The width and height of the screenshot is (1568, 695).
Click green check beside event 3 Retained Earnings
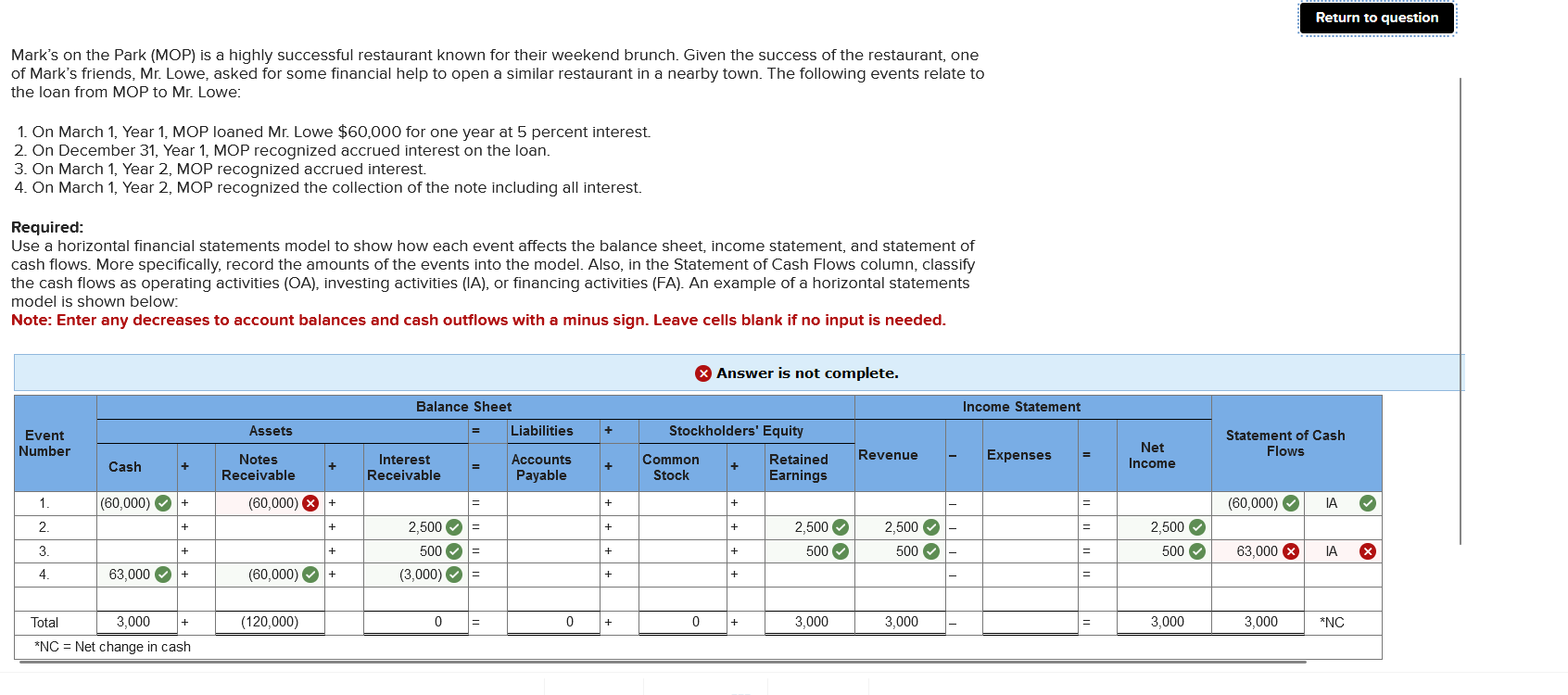click(841, 551)
